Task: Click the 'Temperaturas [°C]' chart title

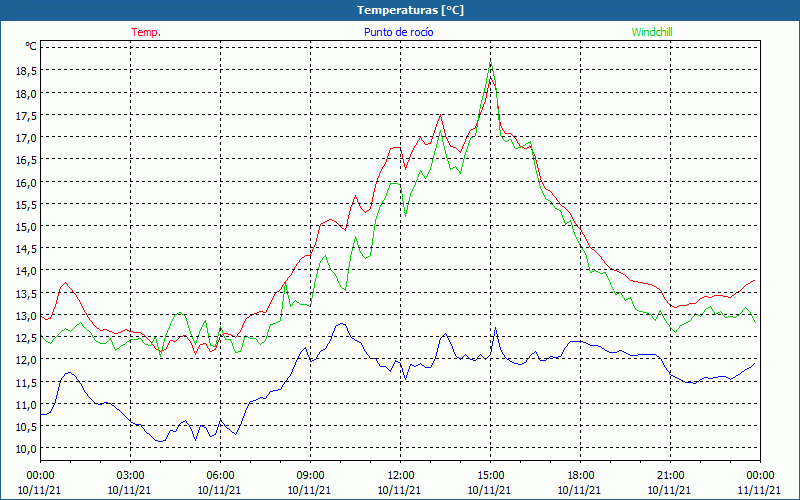Action: [410, 10]
